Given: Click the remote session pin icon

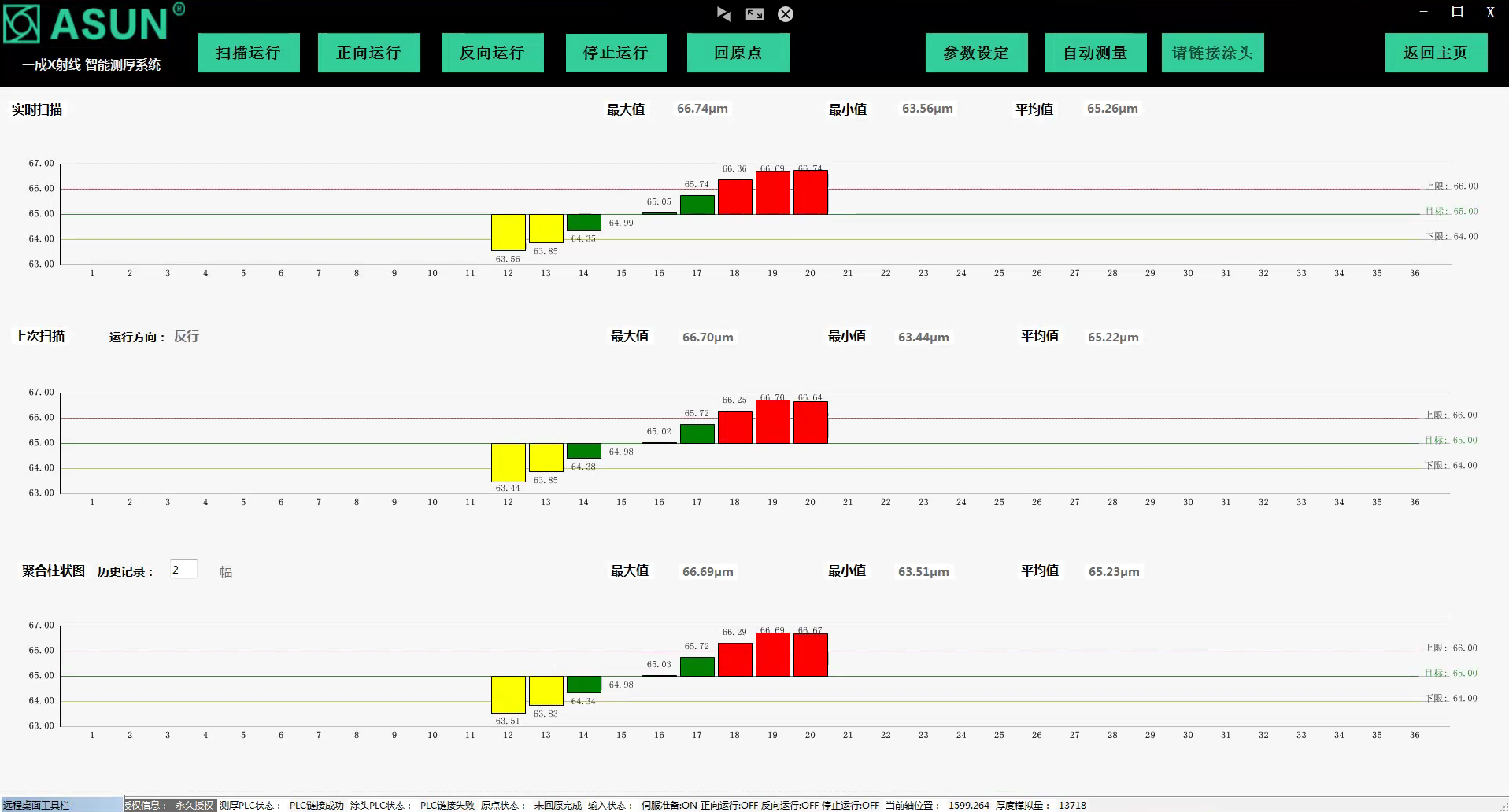Looking at the screenshot, I should point(724,14).
